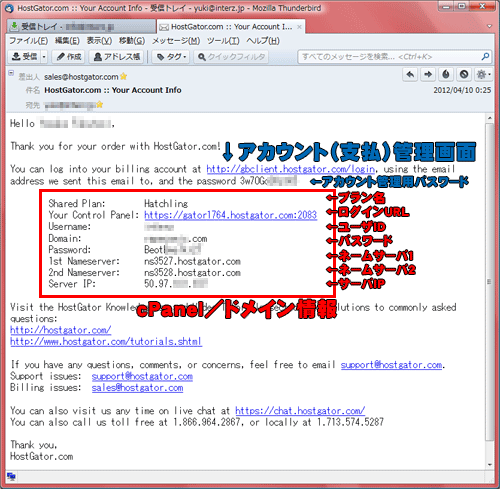This screenshot has height=489, width=500.
Task: Click the date 2012/04/10 0:25
Action: pyautogui.click(x=462, y=90)
